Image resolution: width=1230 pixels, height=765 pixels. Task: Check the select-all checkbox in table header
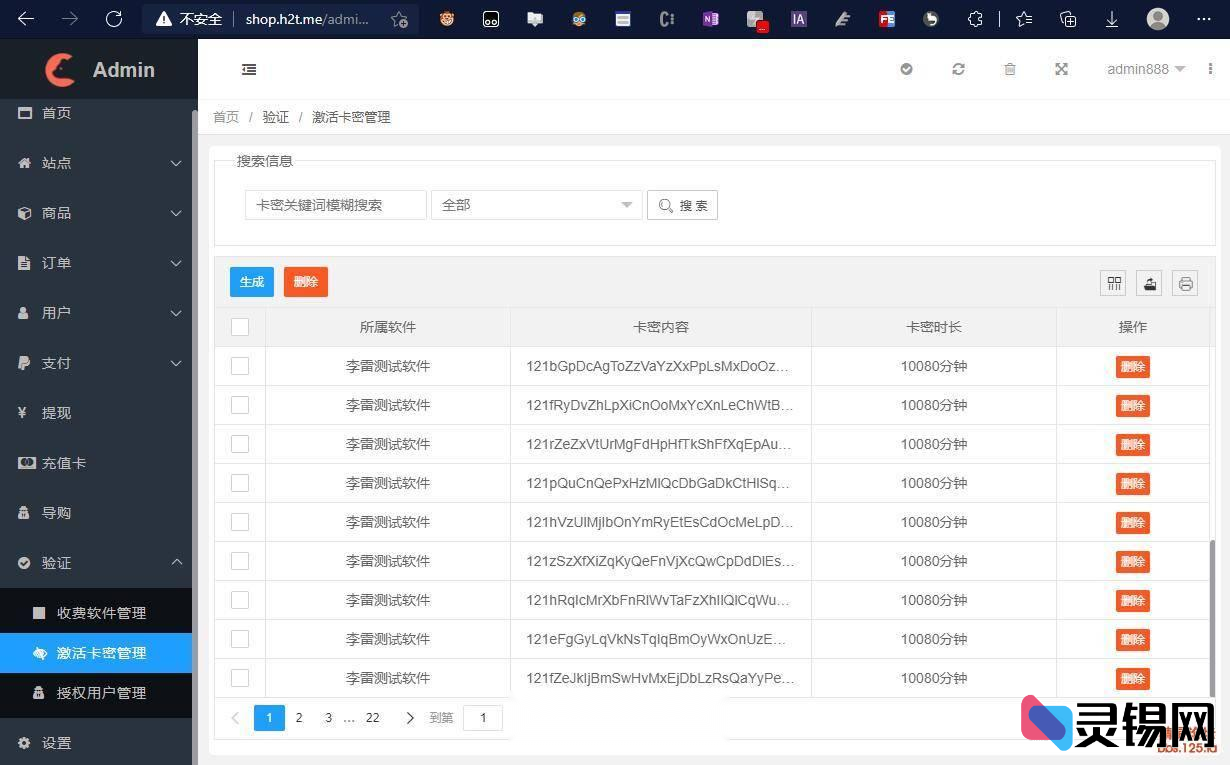(239, 327)
